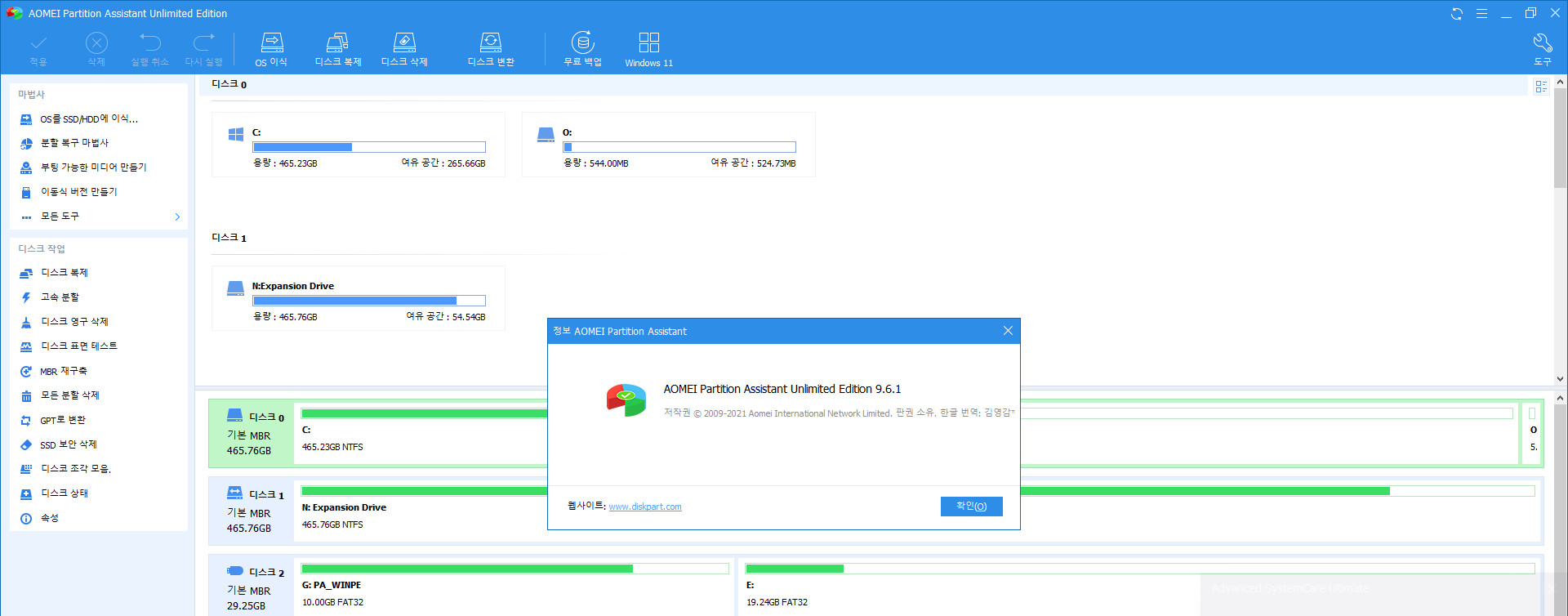
Task: Click the 삭제 discard toolbar icon
Action: 96,49
